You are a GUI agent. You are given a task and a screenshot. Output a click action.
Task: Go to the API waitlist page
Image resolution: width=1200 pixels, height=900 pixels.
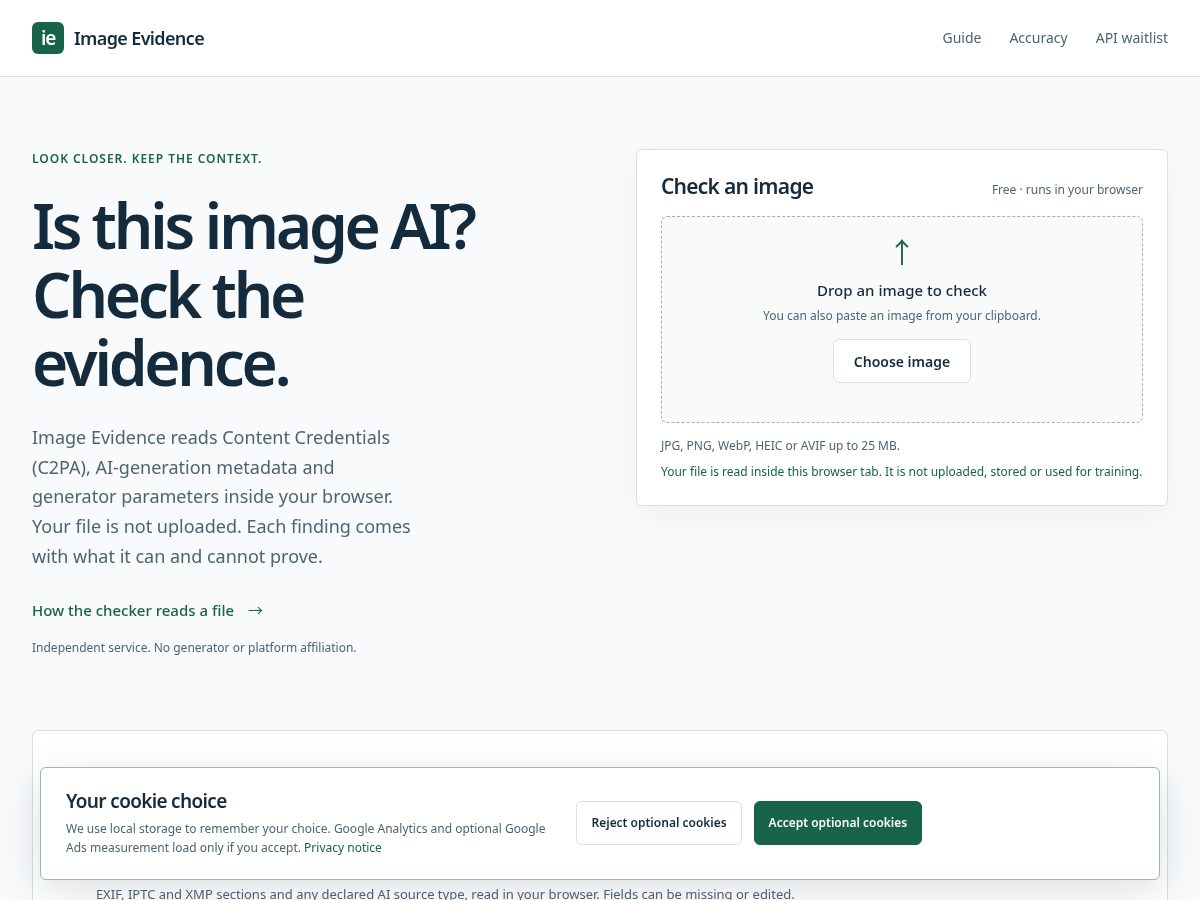point(1131,38)
